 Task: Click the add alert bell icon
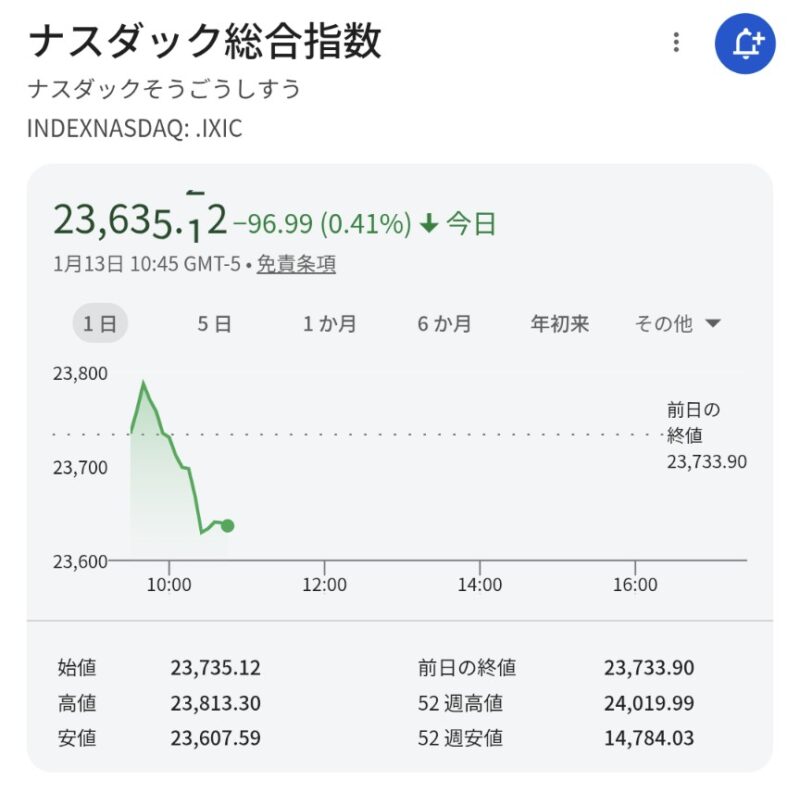tap(745, 43)
